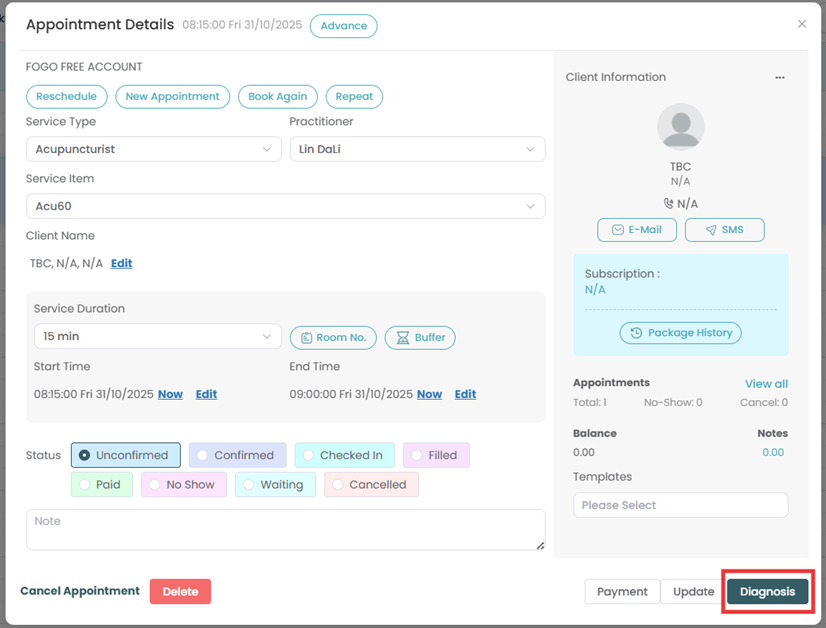The height and width of the screenshot is (628, 826).
Task: Click into the Note text area
Action: coord(285,530)
